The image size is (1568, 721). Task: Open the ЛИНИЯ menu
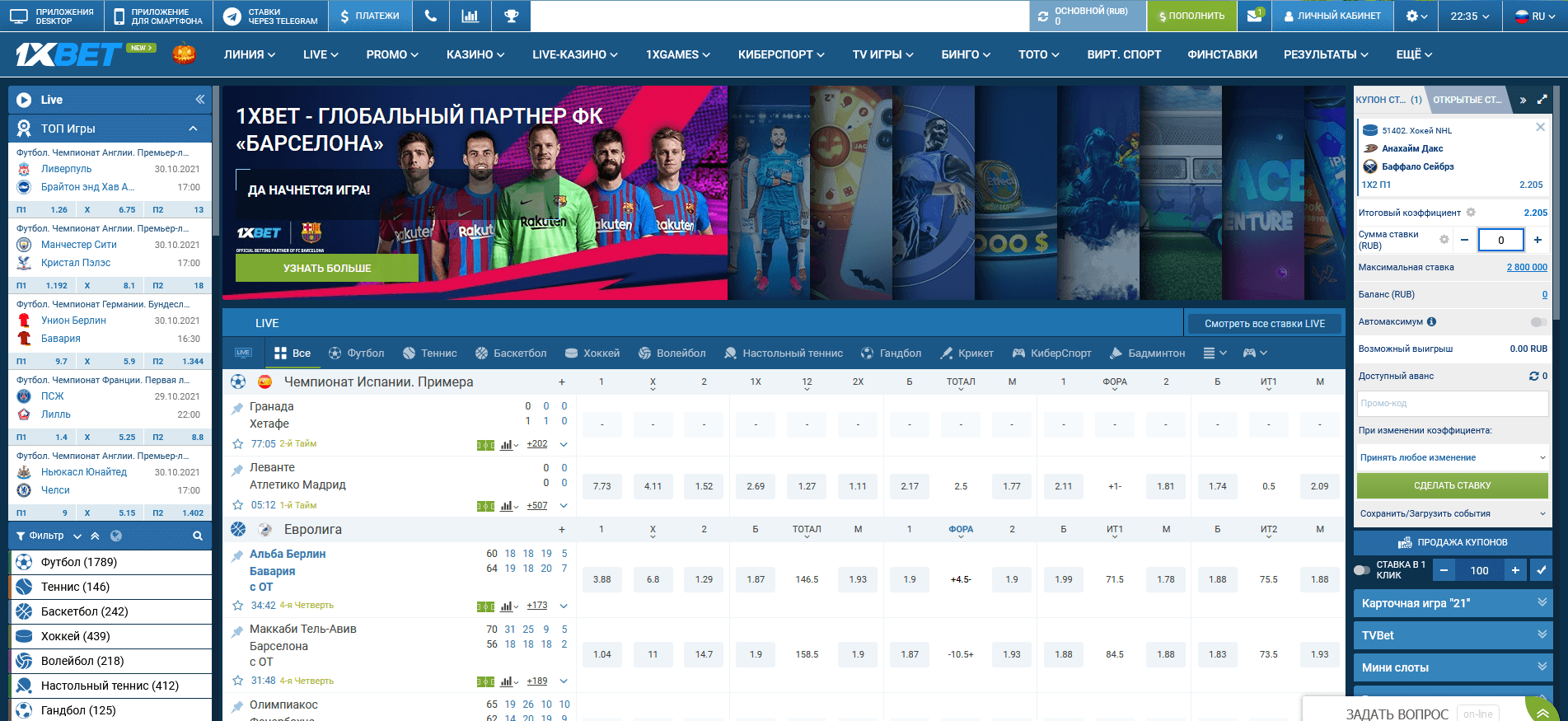pos(250,54)
